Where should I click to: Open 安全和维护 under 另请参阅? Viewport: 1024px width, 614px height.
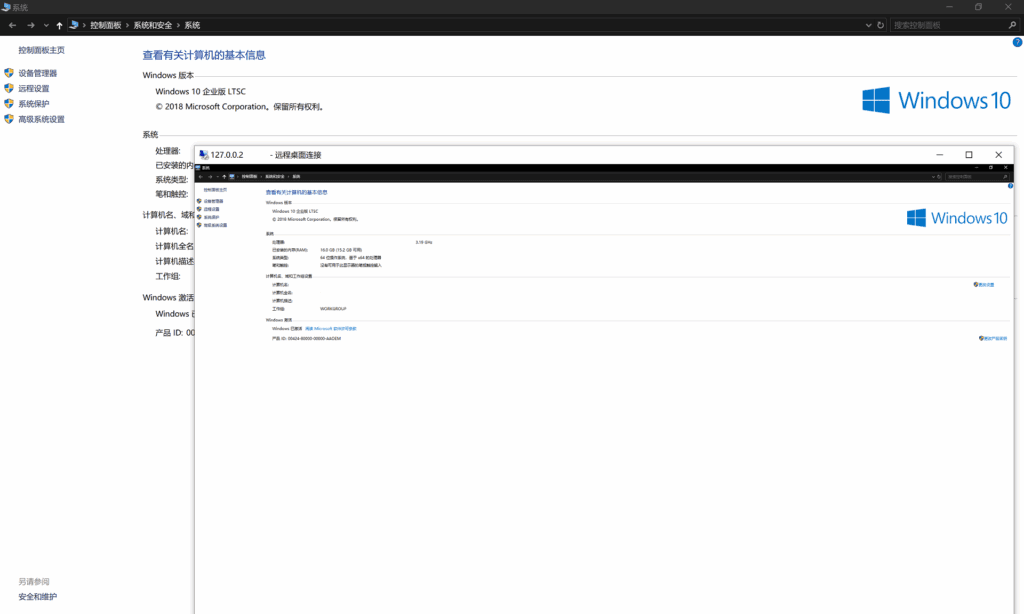coord(37,597)
